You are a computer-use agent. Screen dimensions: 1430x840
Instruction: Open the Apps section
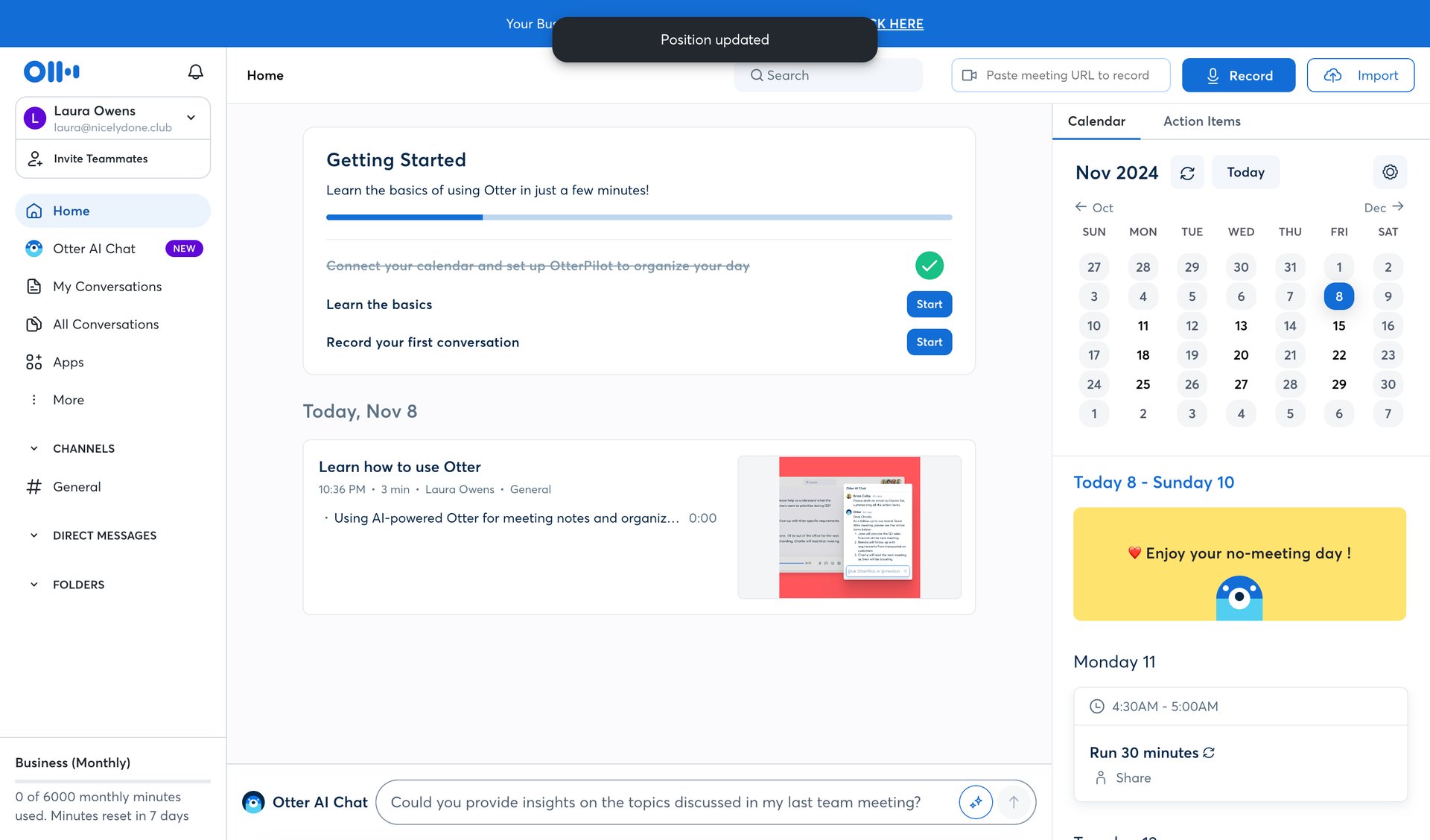[68, 362]
